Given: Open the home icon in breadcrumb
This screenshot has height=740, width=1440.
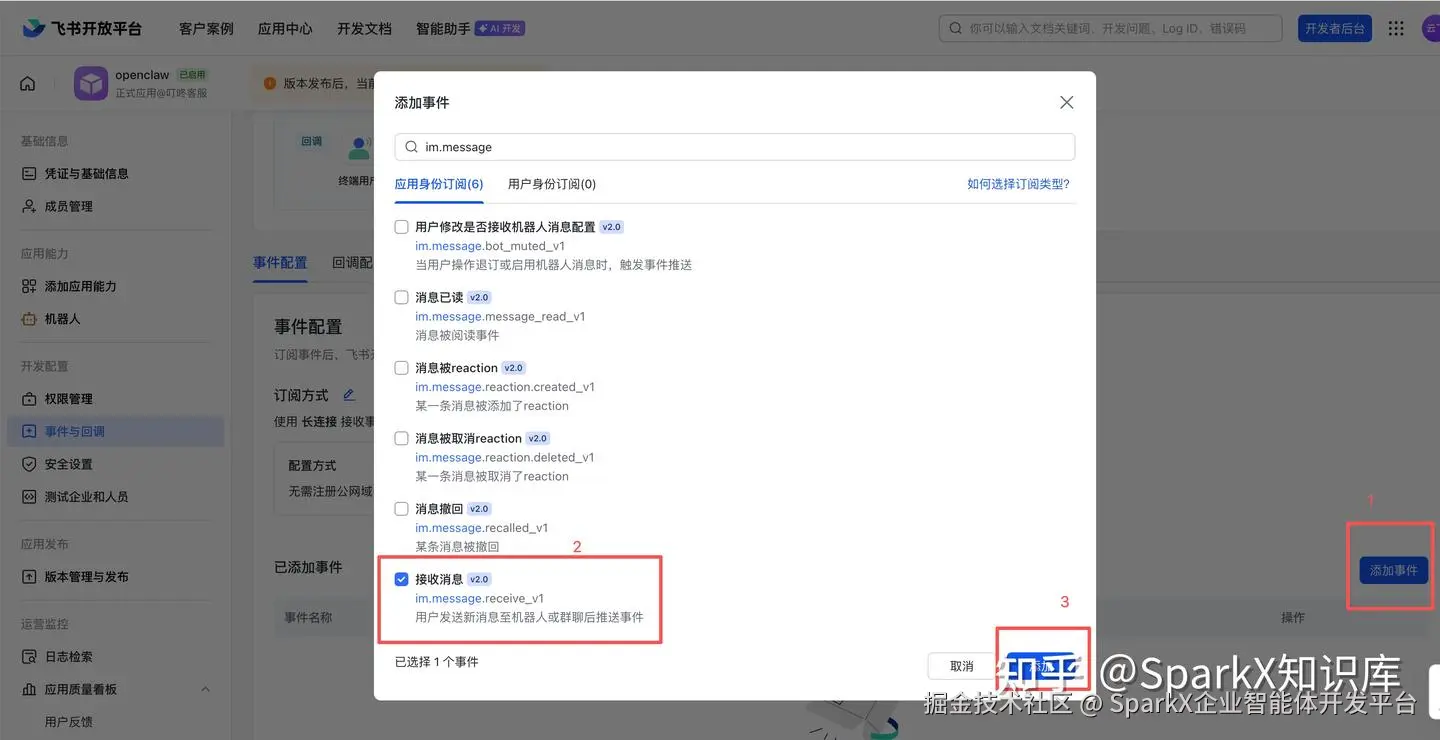Looking at the screenshot, I should [x=28, y=84].
